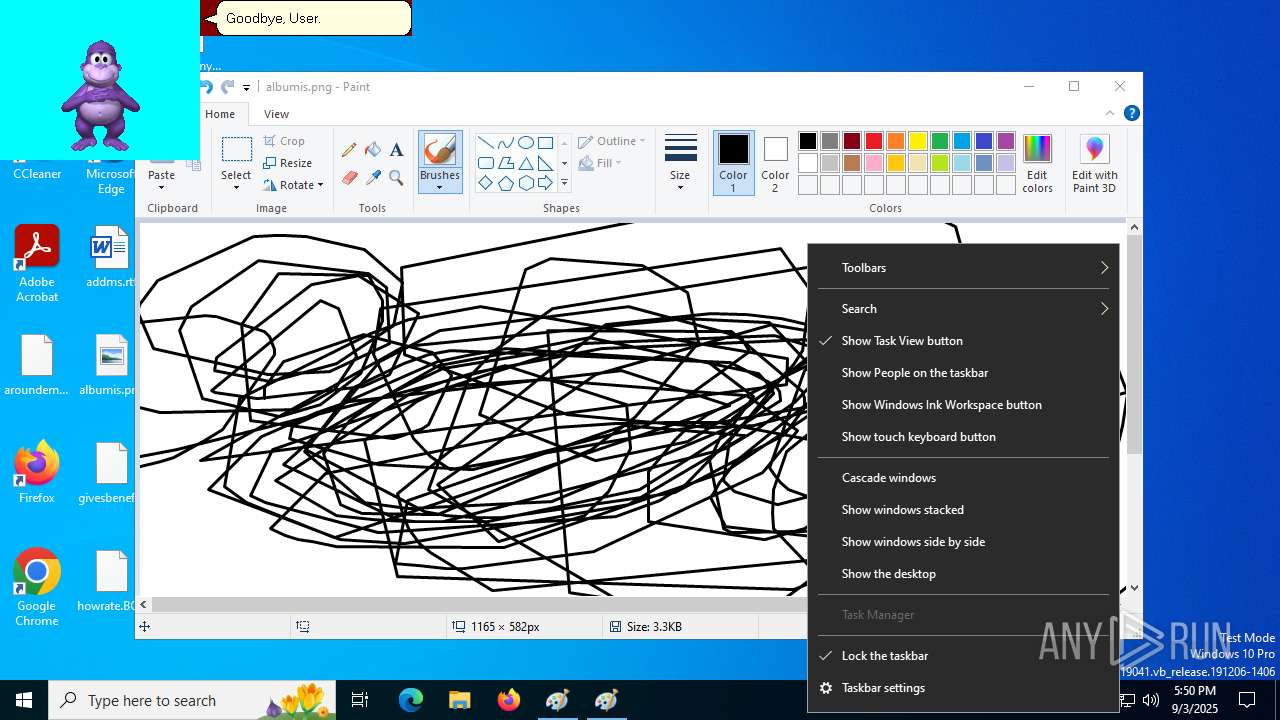Open Microsoft Edge from taskbar

[411, 700]
